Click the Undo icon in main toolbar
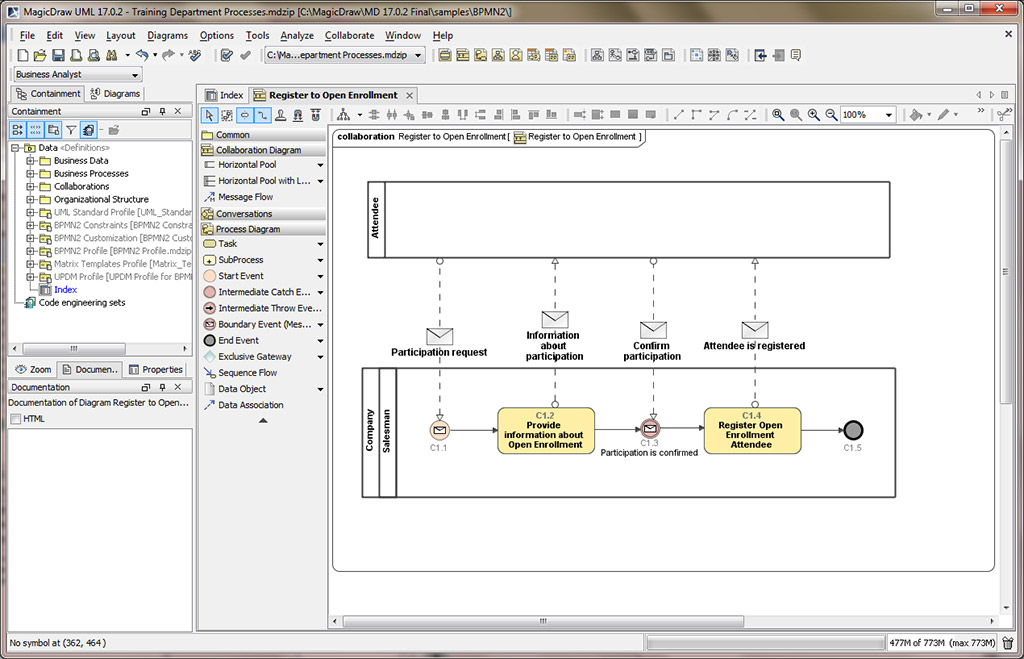 click(143, 55)
